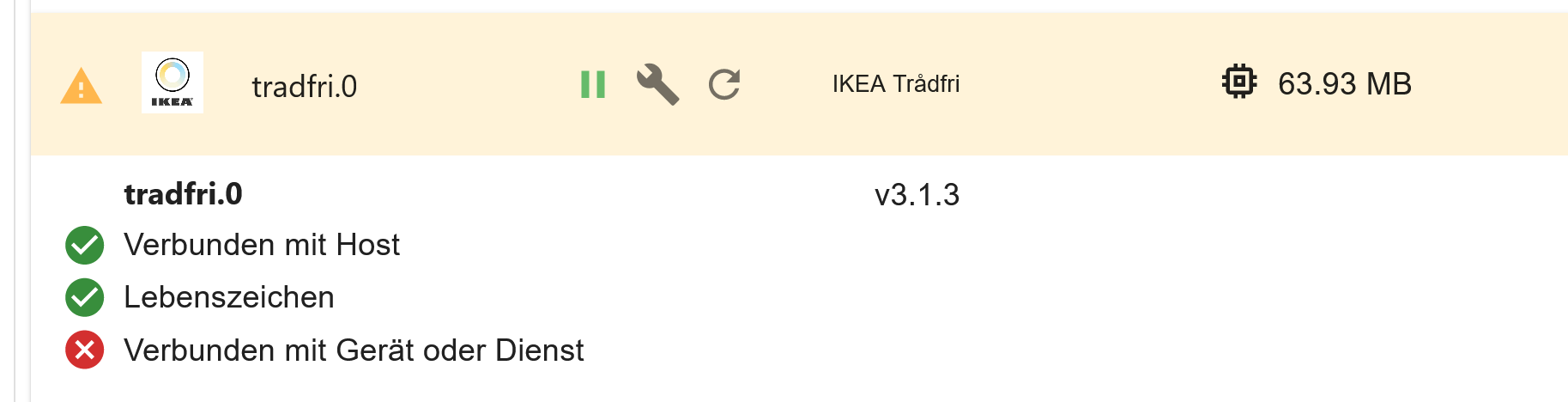1568x402 pixels.
Task: Click the 63.93 MB memory usage value
Action: point(1344,84)
